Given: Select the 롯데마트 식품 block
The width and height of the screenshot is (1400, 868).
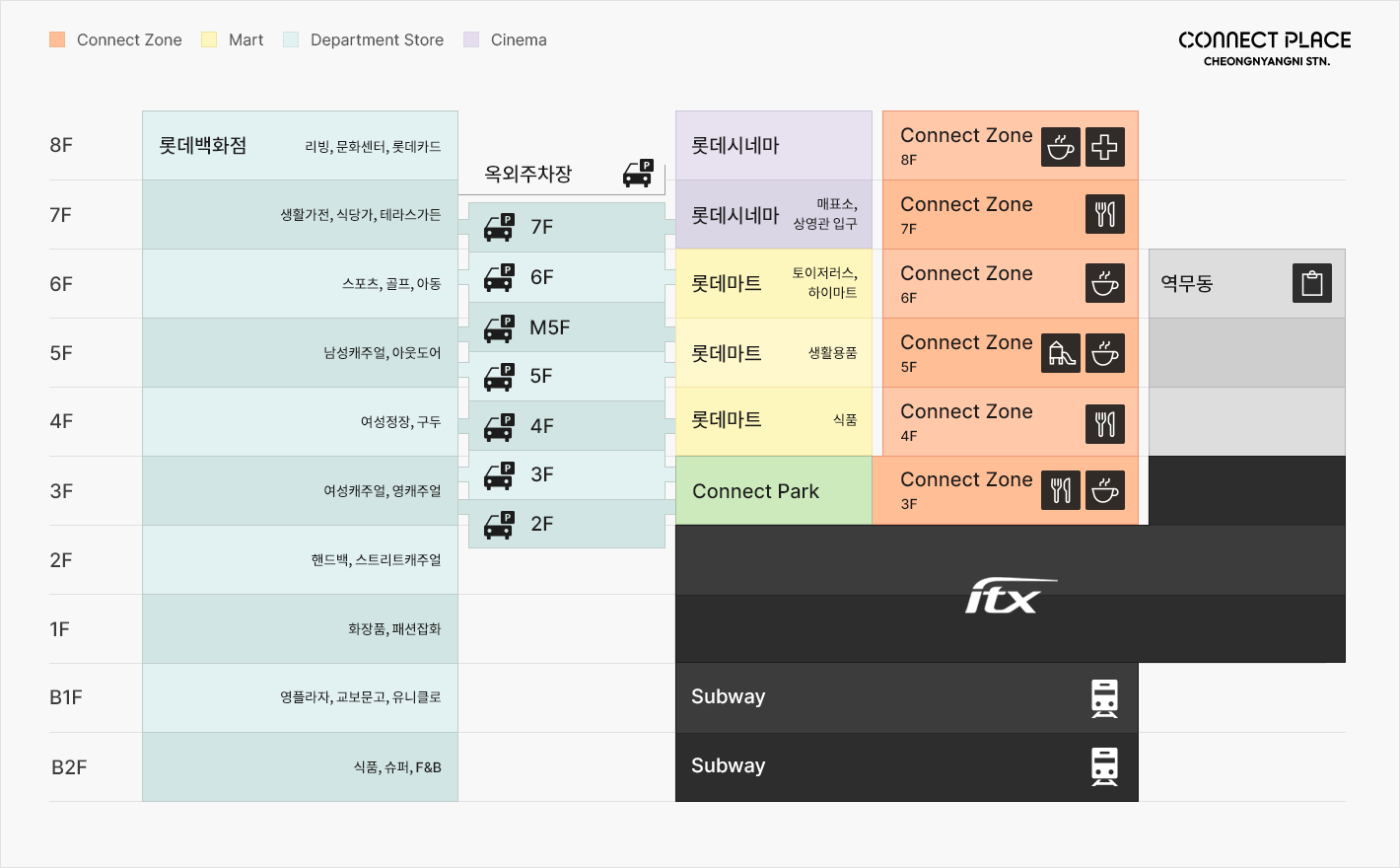Looking at the screenshot, I should tap(774, 421).
